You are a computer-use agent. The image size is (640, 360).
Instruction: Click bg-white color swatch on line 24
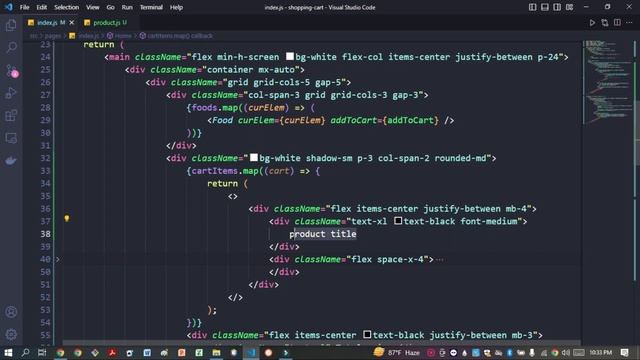(290, 56)
